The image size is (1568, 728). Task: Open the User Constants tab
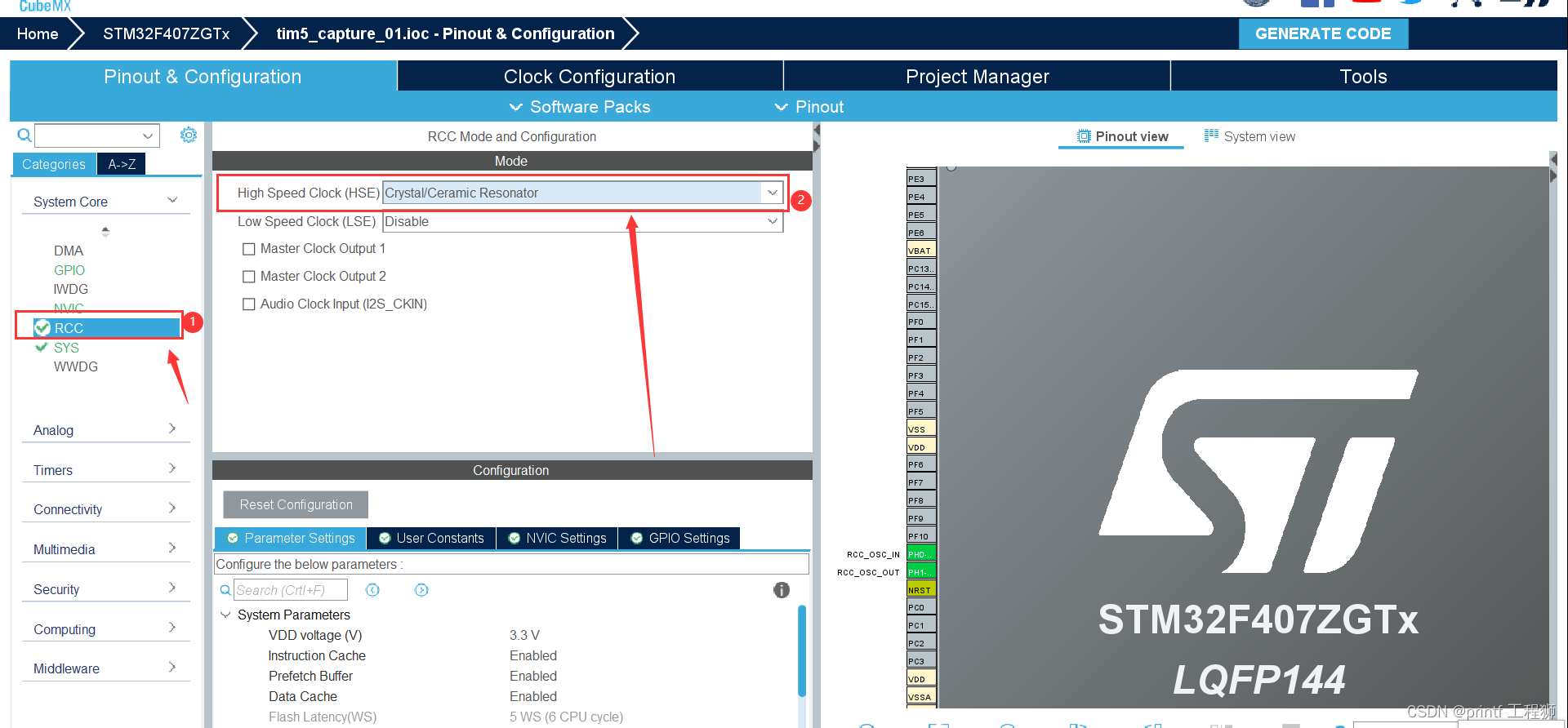[x=431, y=539]
